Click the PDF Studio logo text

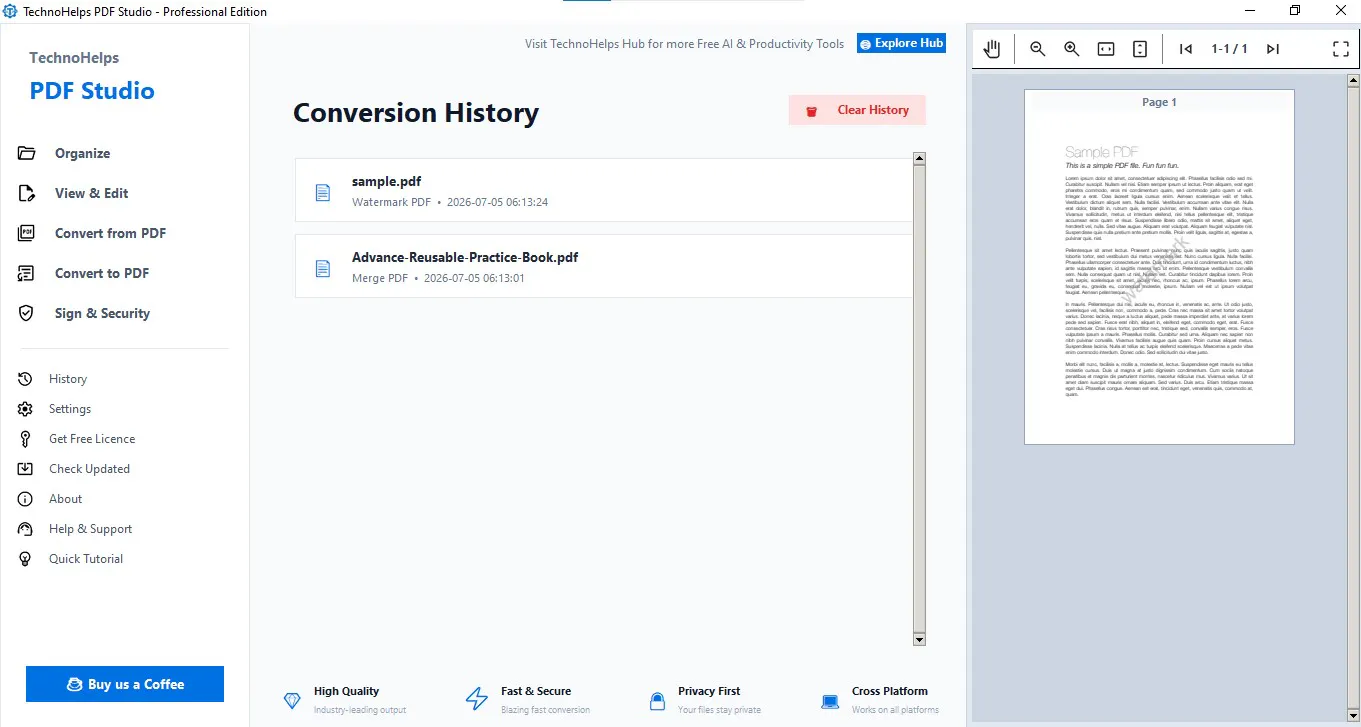click(x=92, y=91)
